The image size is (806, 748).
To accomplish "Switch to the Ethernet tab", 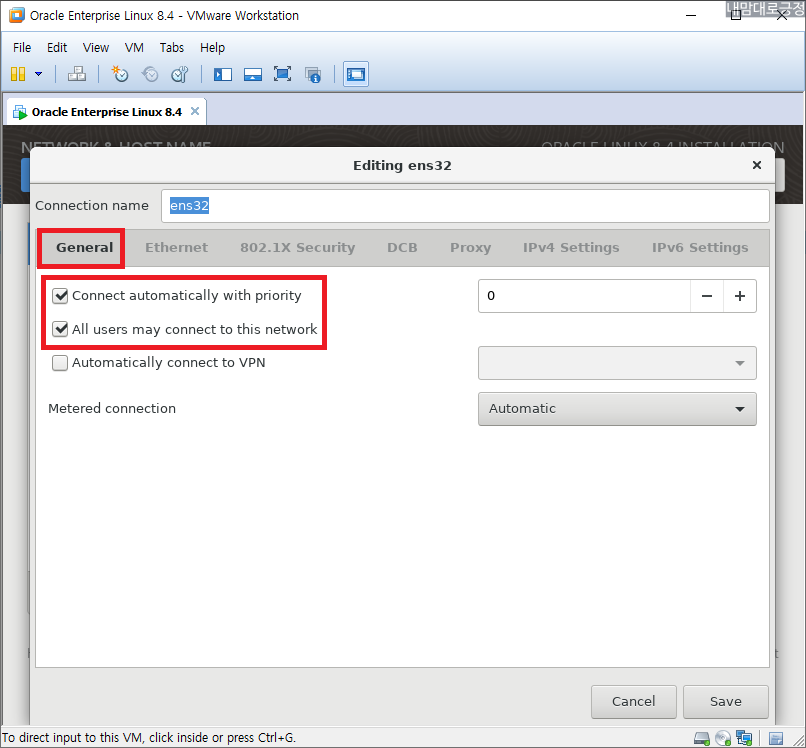I will 176,248.
